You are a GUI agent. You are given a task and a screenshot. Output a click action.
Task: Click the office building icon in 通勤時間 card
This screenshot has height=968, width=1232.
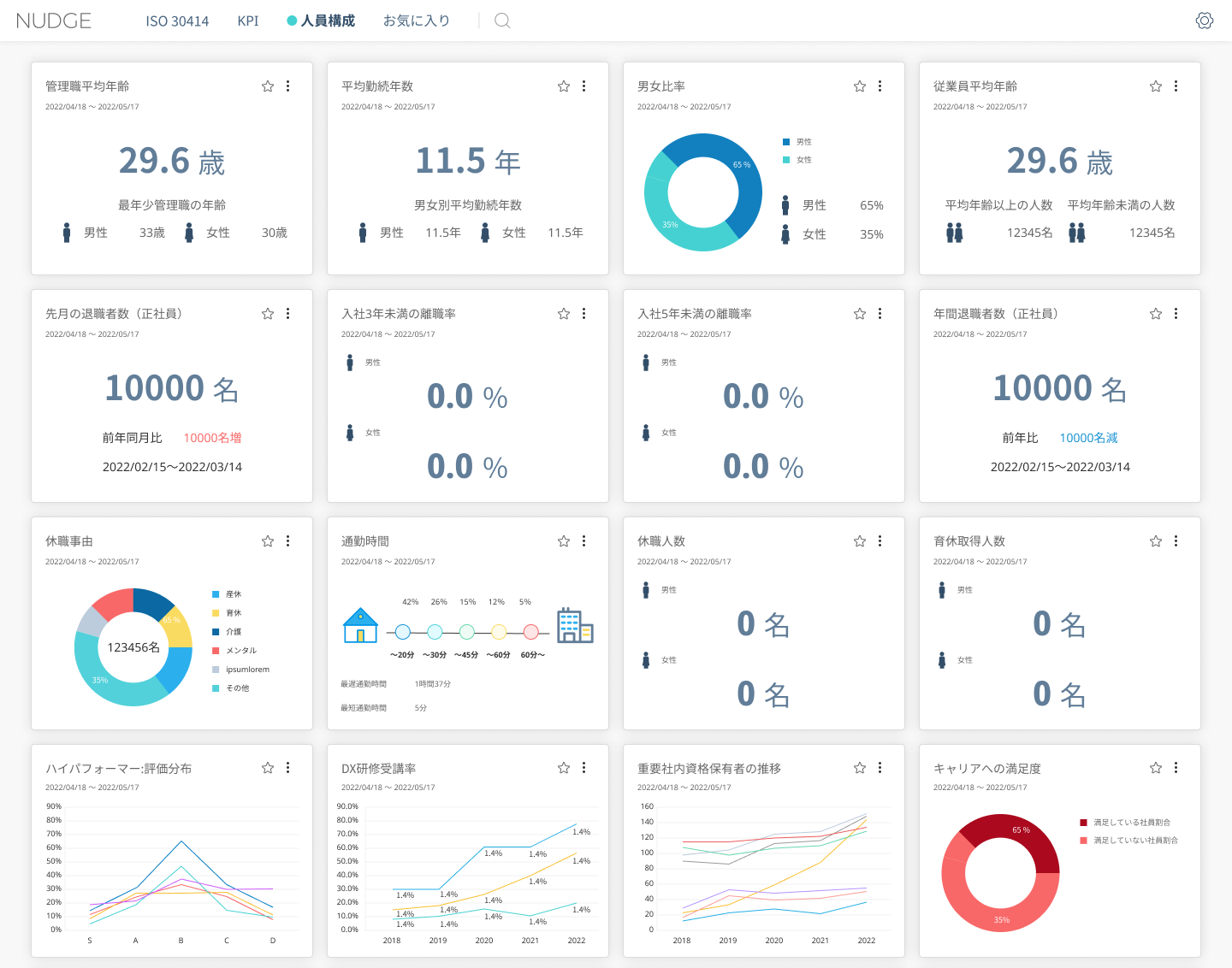tap(575, 625)
